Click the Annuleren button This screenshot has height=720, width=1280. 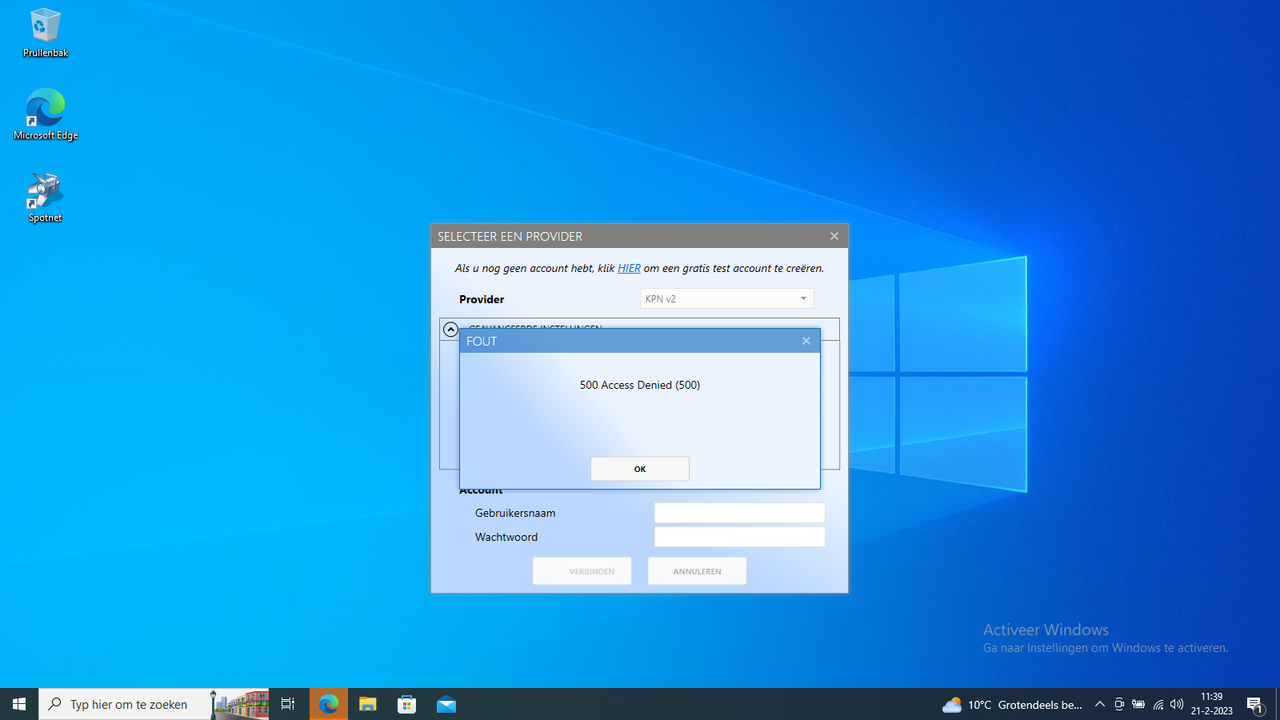pos(697,571)
